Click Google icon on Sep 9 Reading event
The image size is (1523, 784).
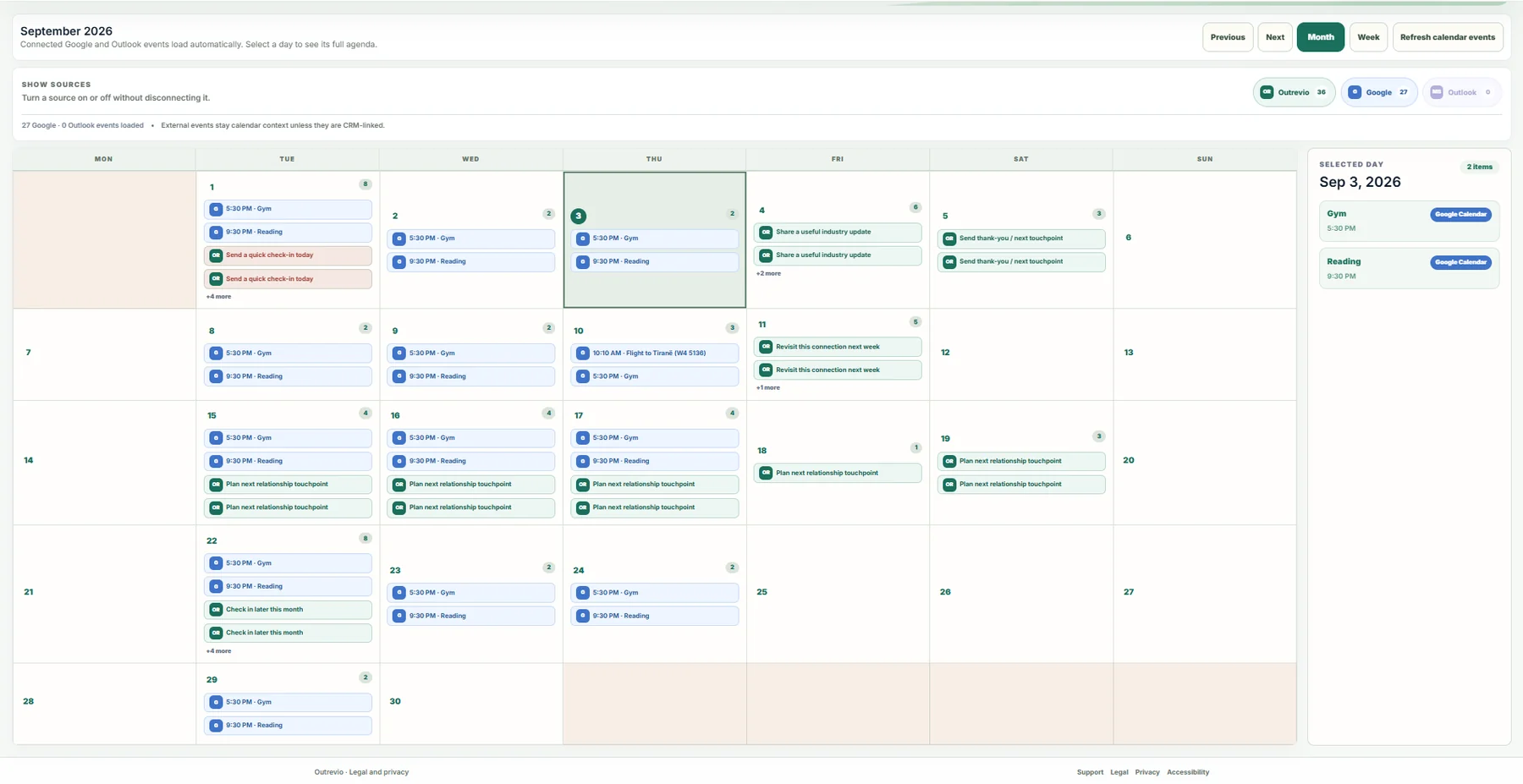pos(399,376)
